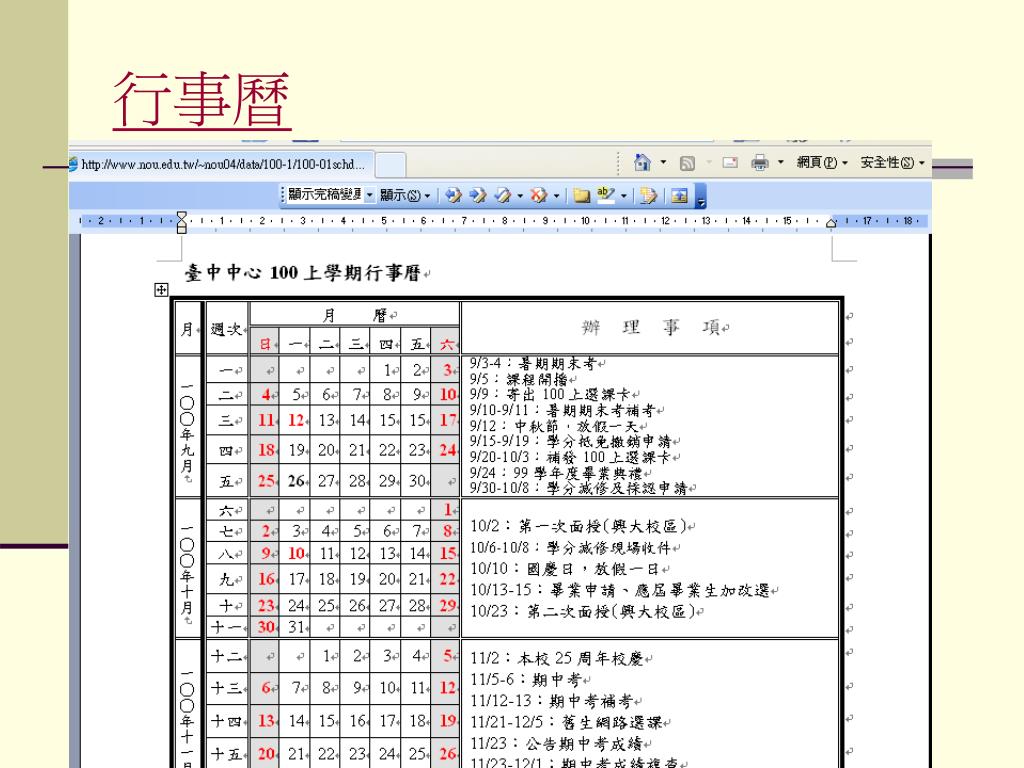Open the 網頁(P) menu

pos(822,162)
